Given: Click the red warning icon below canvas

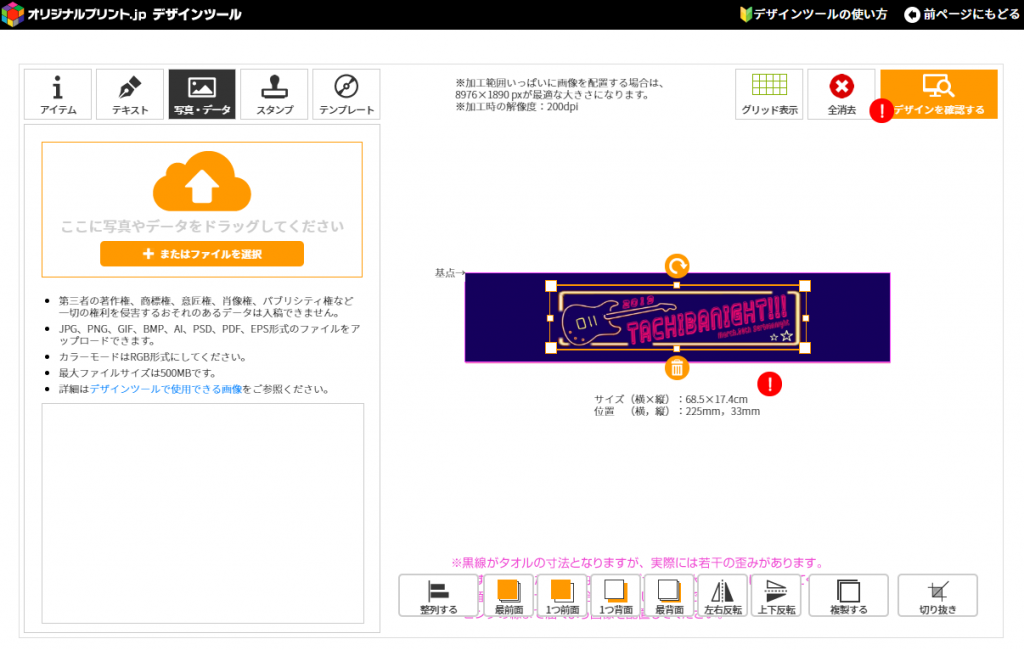Looking at the screenshot, I should coord(769,384).
